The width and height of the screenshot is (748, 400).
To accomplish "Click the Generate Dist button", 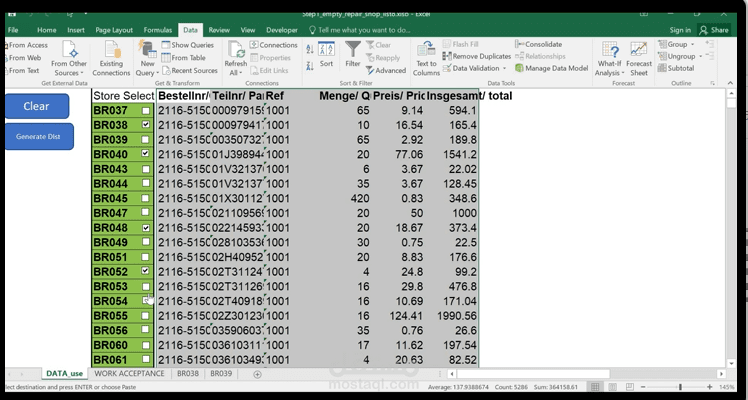I will click(x=39, y=136).
